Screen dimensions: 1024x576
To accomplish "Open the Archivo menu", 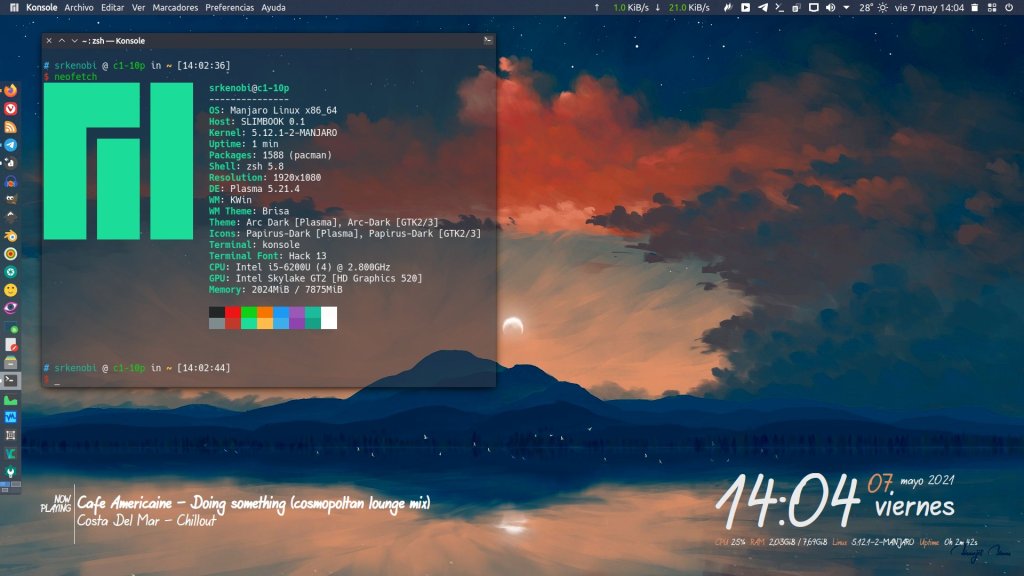I will 78,7.
